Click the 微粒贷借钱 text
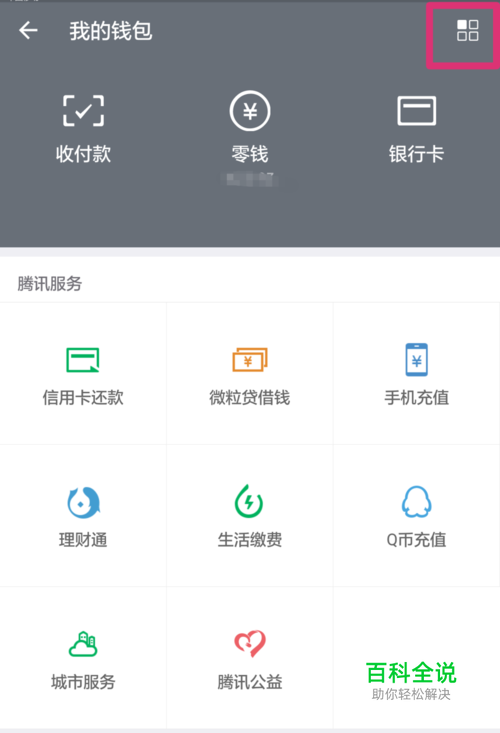The image size is (500, 733). pos(250,398)
